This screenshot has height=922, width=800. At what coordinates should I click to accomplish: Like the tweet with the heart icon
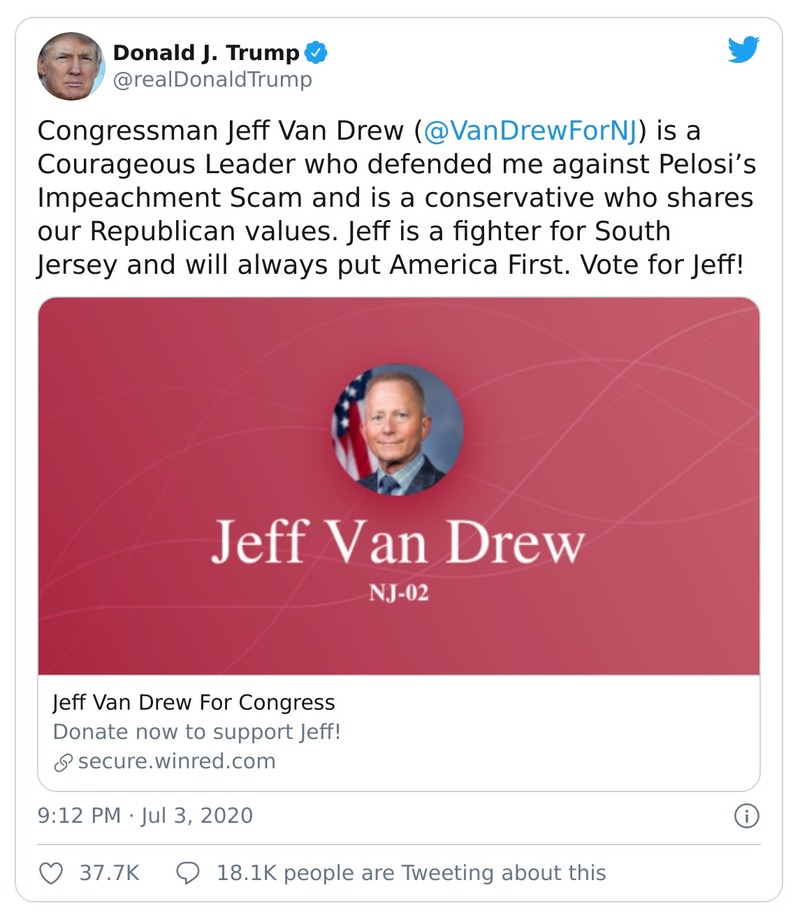point(51,873)
